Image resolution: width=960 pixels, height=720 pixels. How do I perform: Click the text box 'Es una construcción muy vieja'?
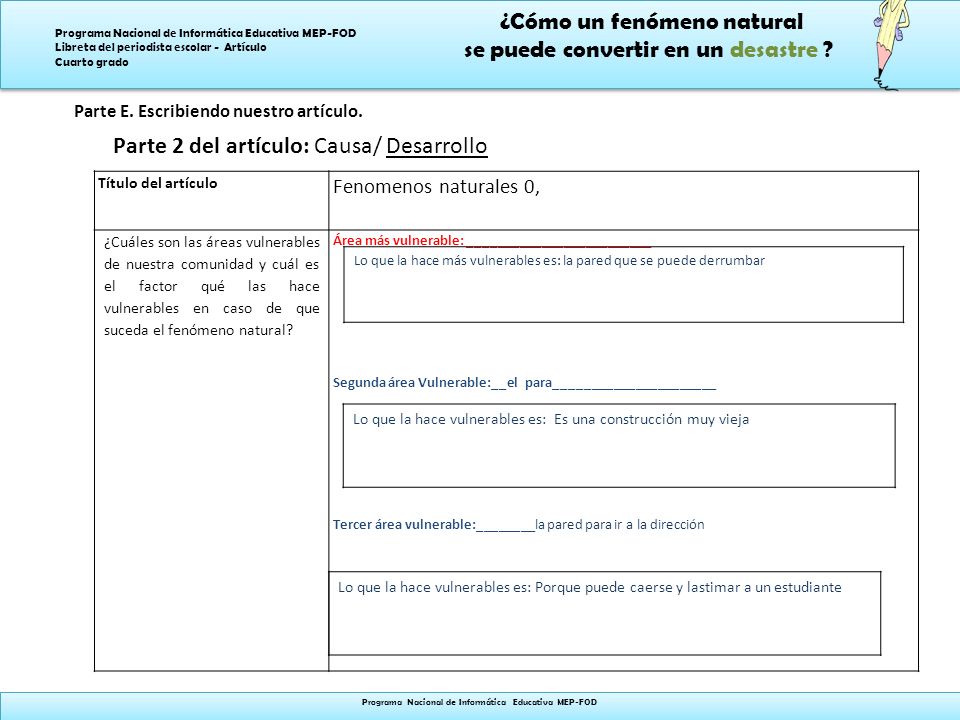[x=619, y=445]
